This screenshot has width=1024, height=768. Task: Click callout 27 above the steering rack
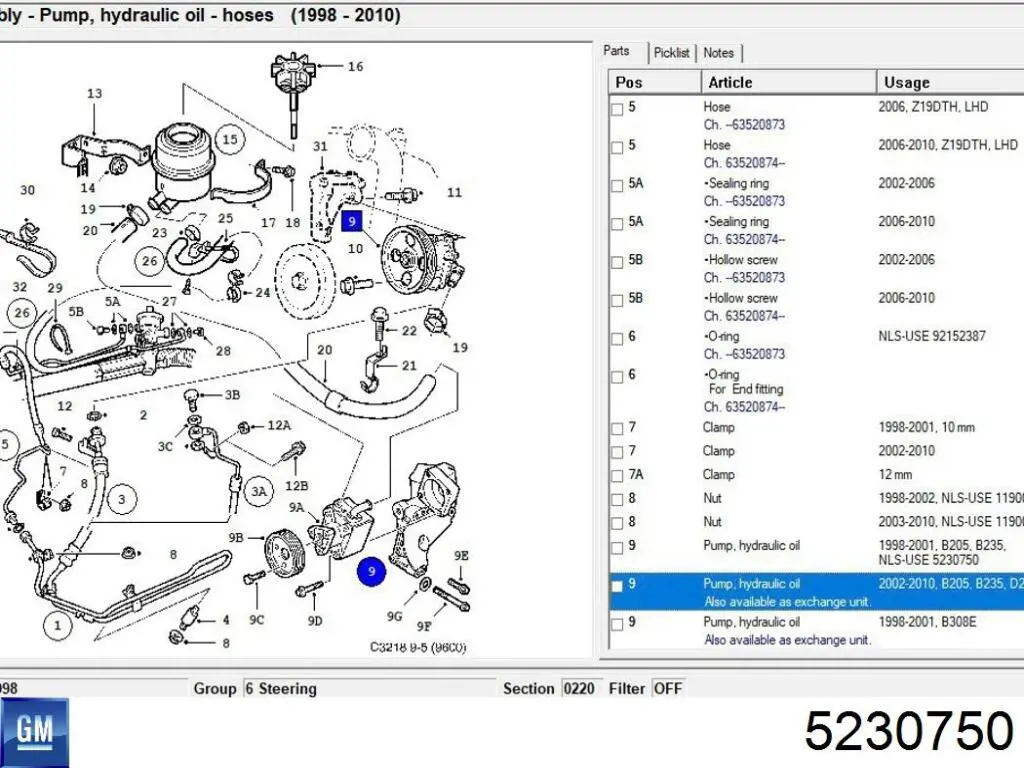click(x=169, y=302)
